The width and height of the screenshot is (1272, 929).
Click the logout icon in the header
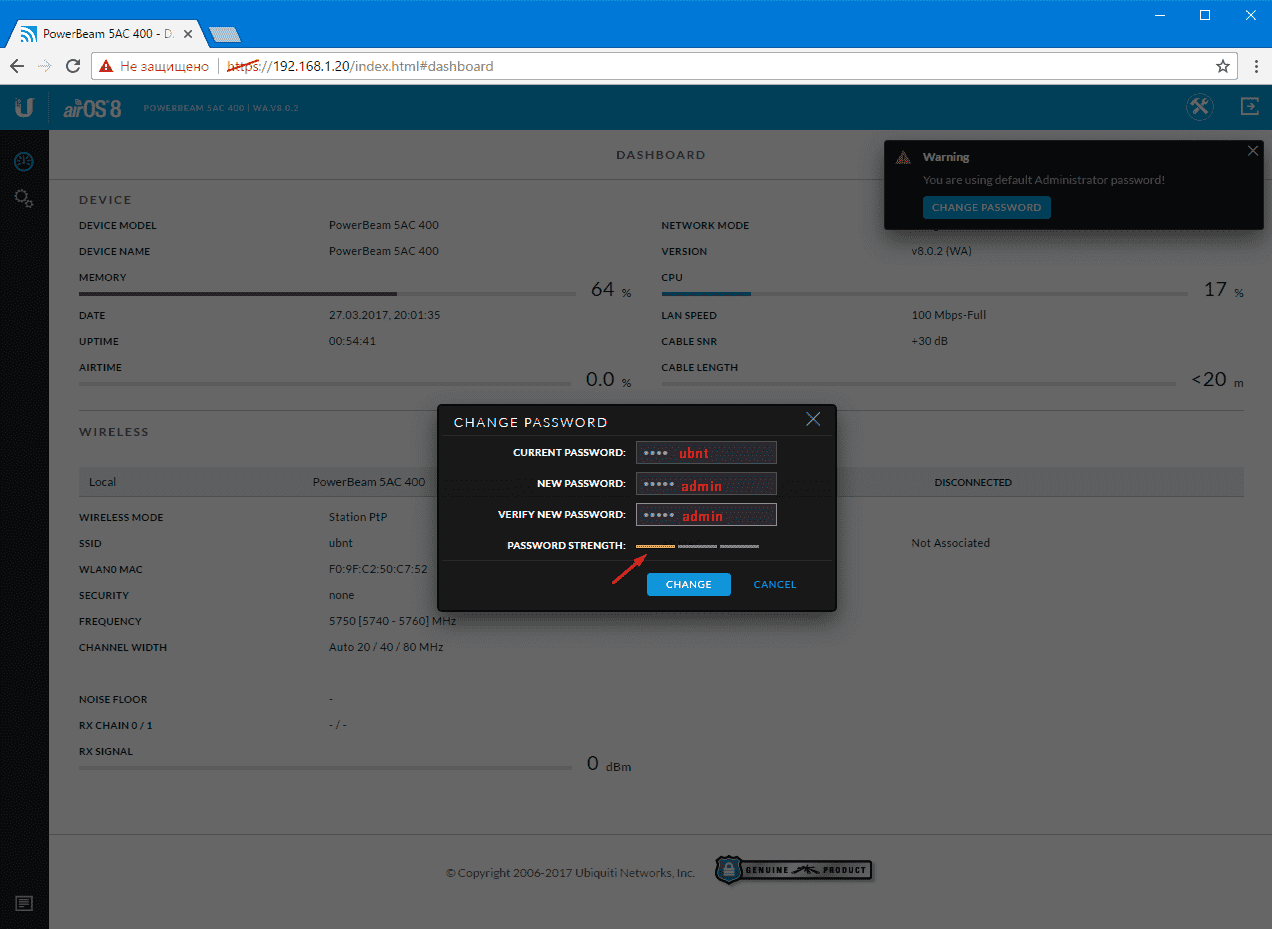(1249, 107)
